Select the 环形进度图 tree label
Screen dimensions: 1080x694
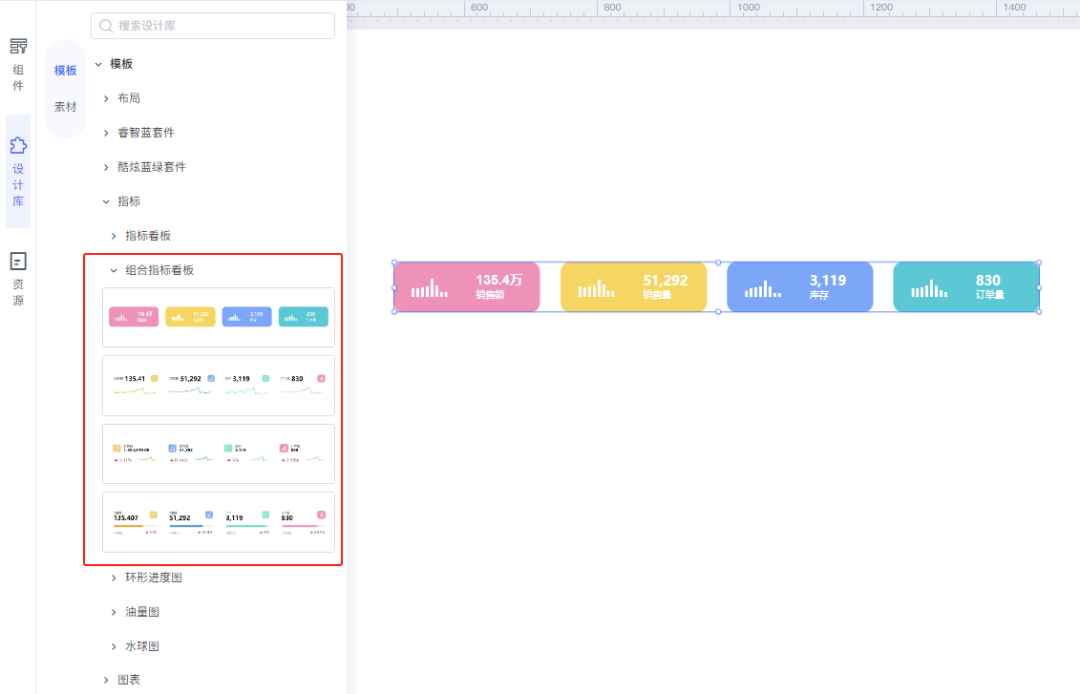pyautogui.click(x=154, y=577)
